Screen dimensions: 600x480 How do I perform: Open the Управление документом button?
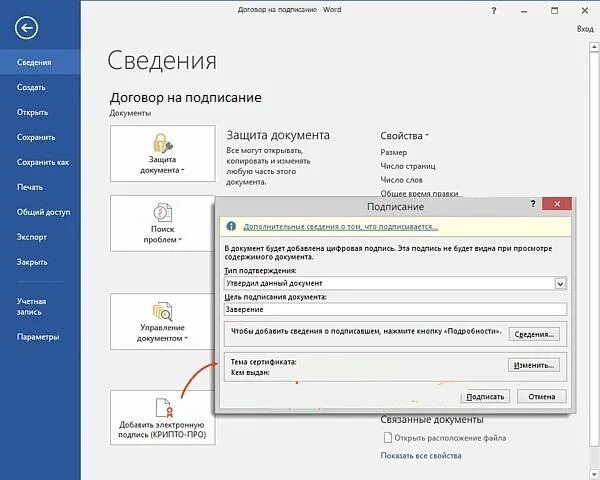[x=163, y=322]
